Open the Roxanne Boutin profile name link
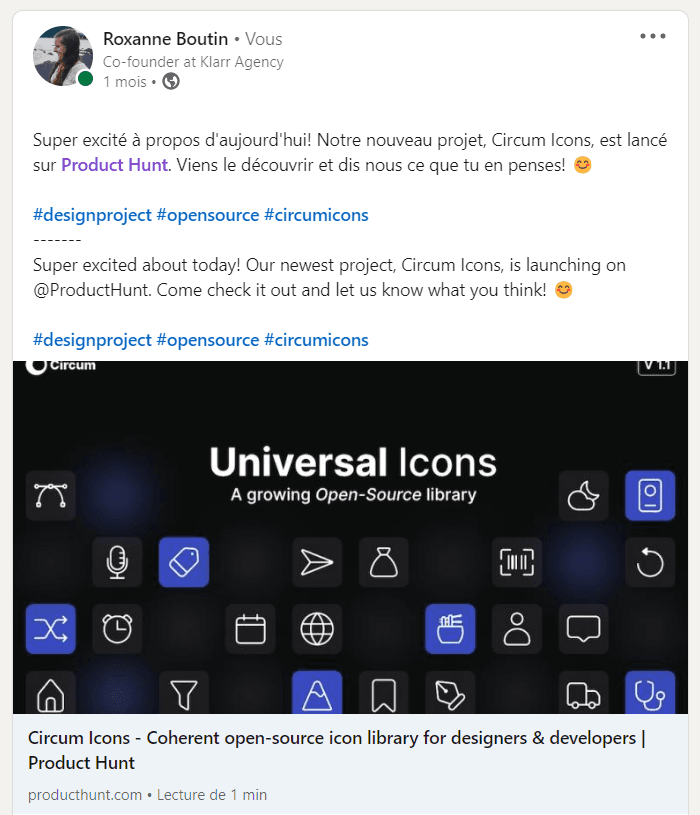The image size is (700, 815). (165, 39)
